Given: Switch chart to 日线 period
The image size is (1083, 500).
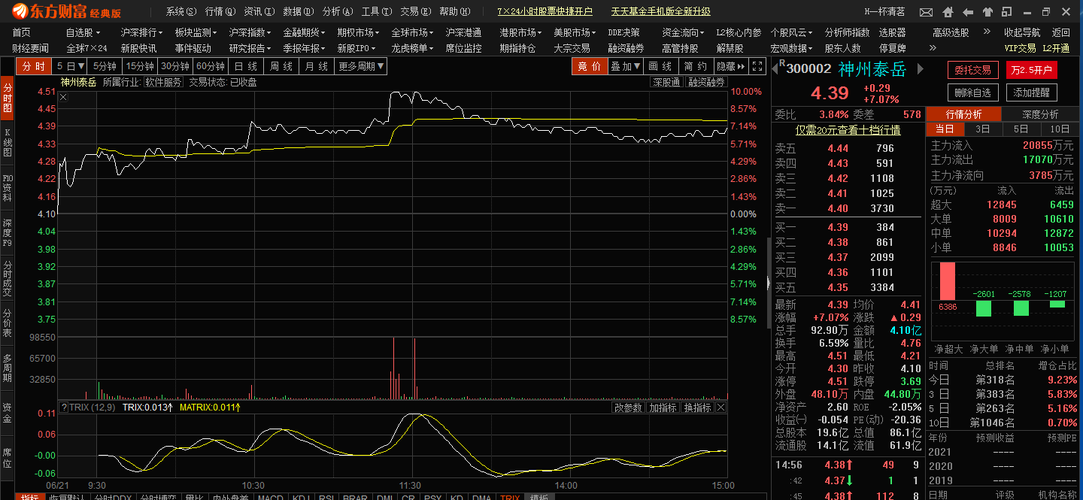Looking at the screenshot, I should pos(246,66).
